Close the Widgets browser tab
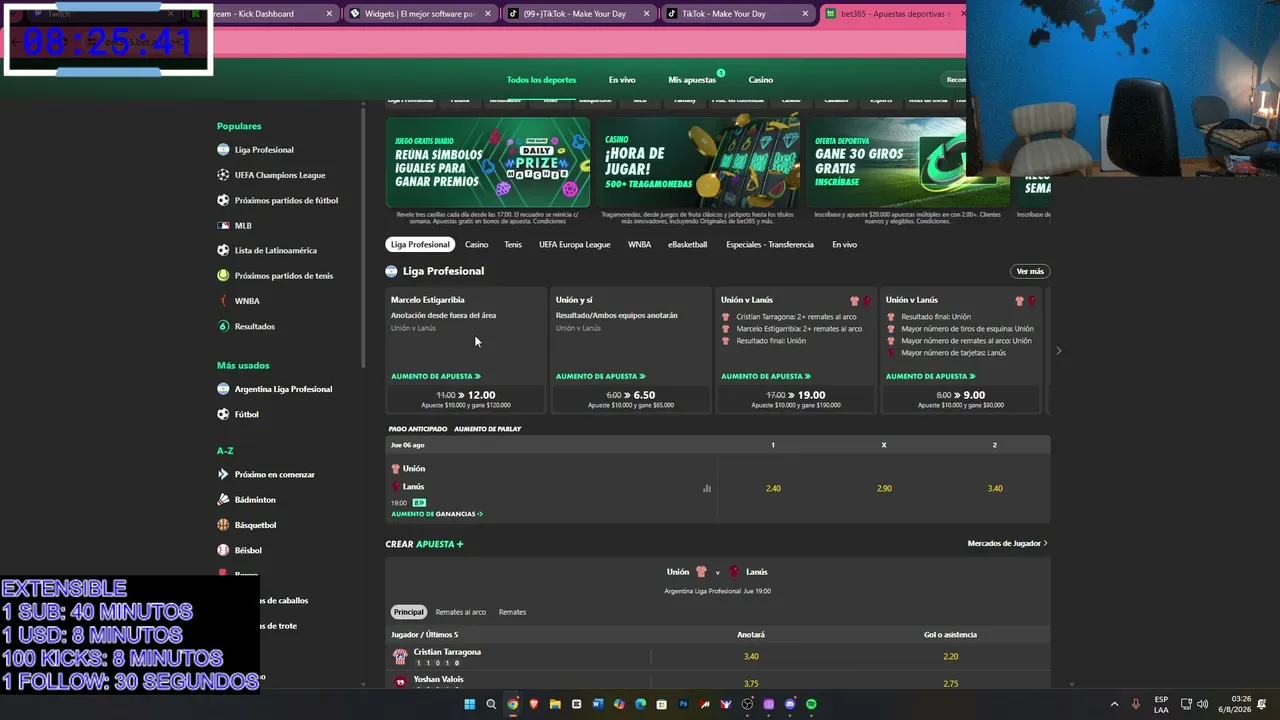1280x720 pixels. 487,14
